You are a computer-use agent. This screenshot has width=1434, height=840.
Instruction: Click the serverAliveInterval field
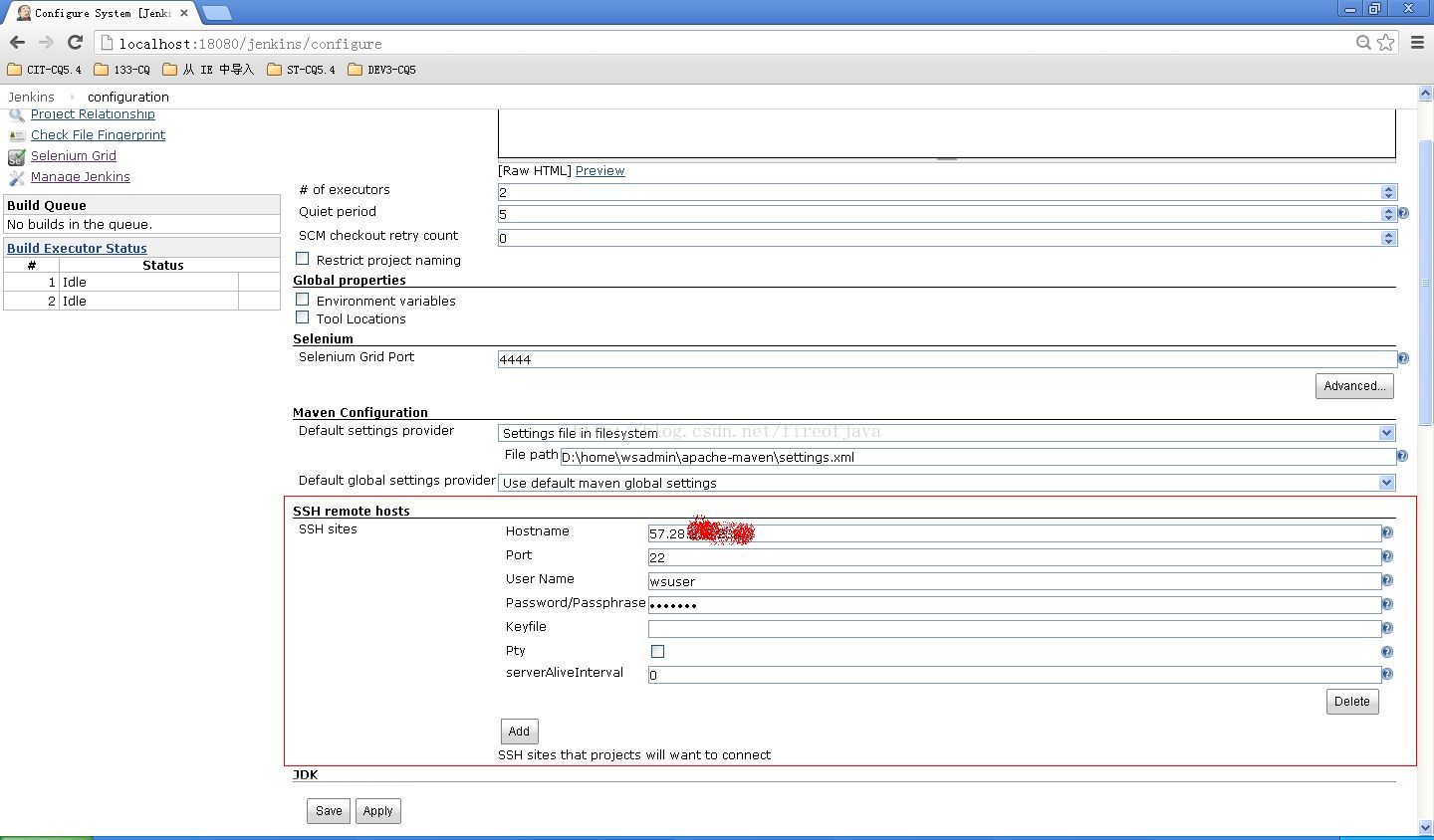1014,675
